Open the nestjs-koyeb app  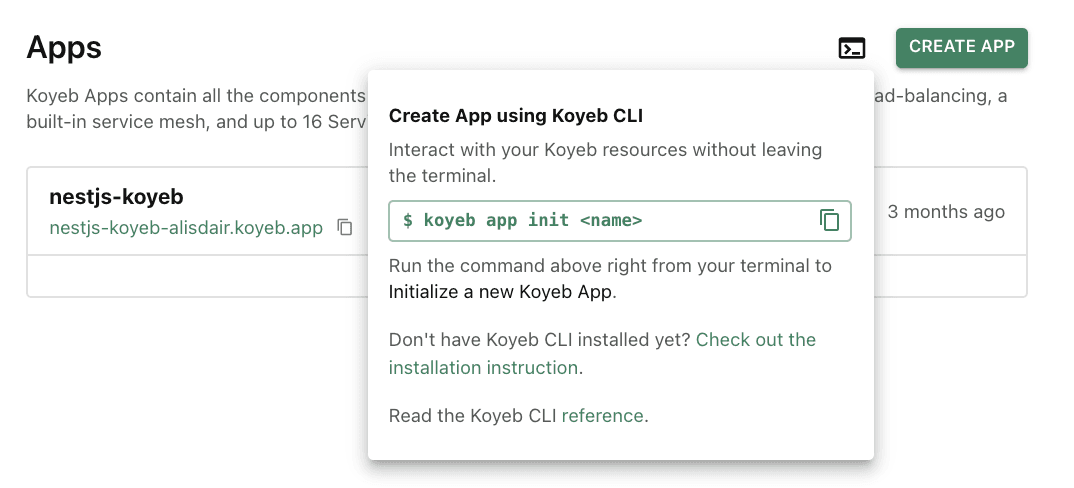pyautogui.click(x=116, y=197)
